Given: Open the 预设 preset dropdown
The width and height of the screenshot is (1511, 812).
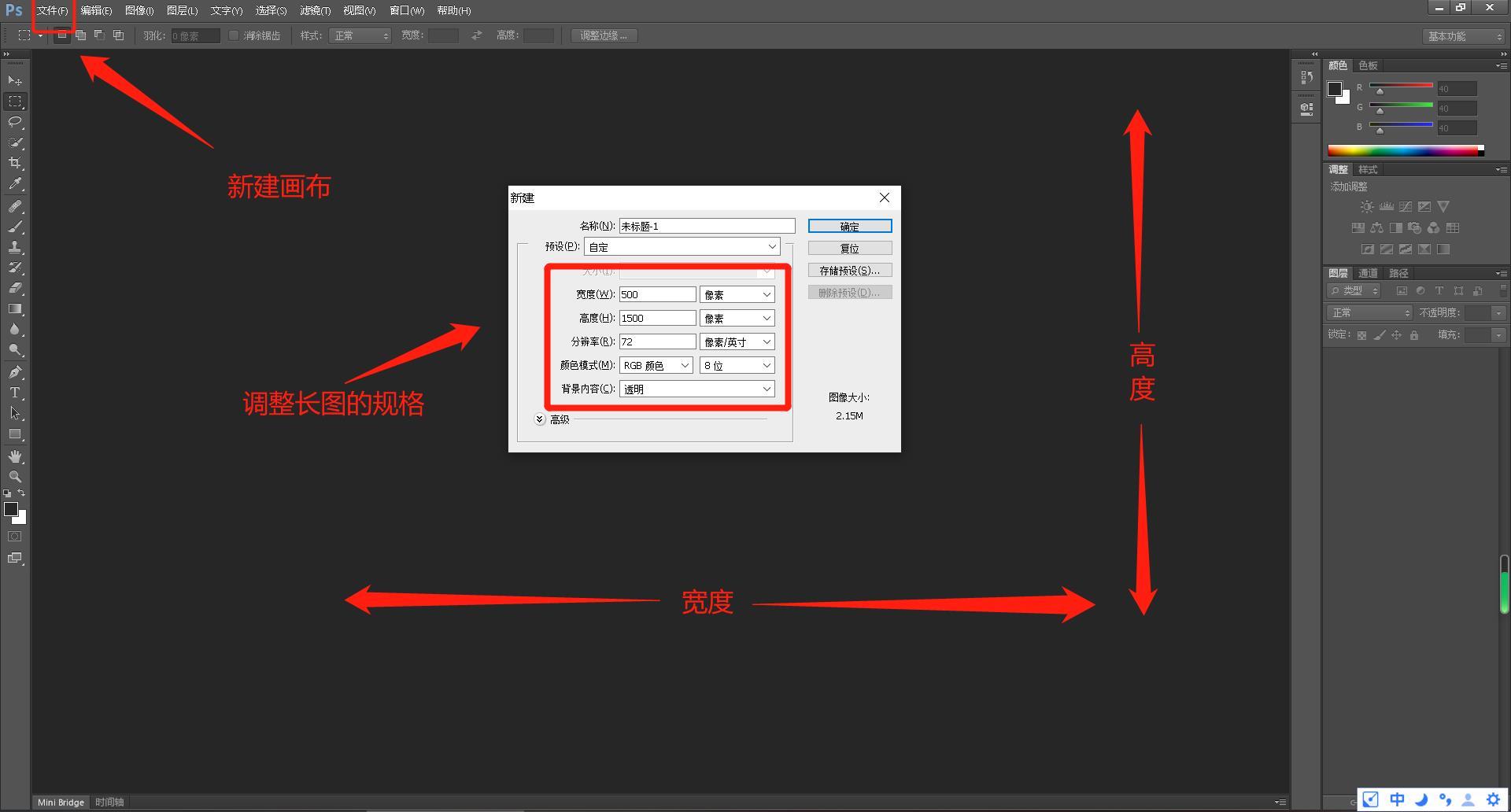Looking at the screenshot, I should point(682,247).
